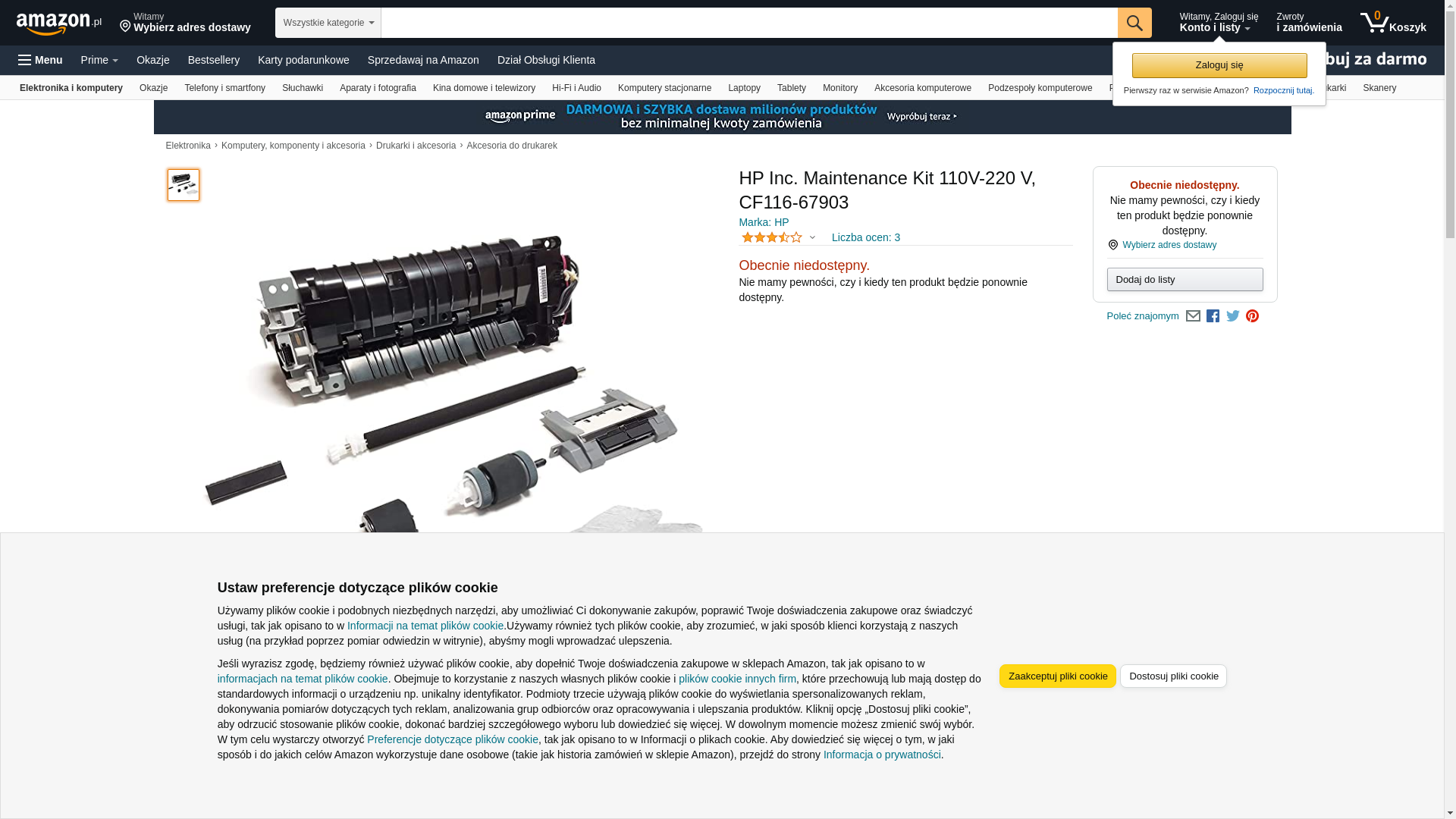Expand the Prime navigation dropdown
This screenshot has width=1456, height=819.
point(99,60)
